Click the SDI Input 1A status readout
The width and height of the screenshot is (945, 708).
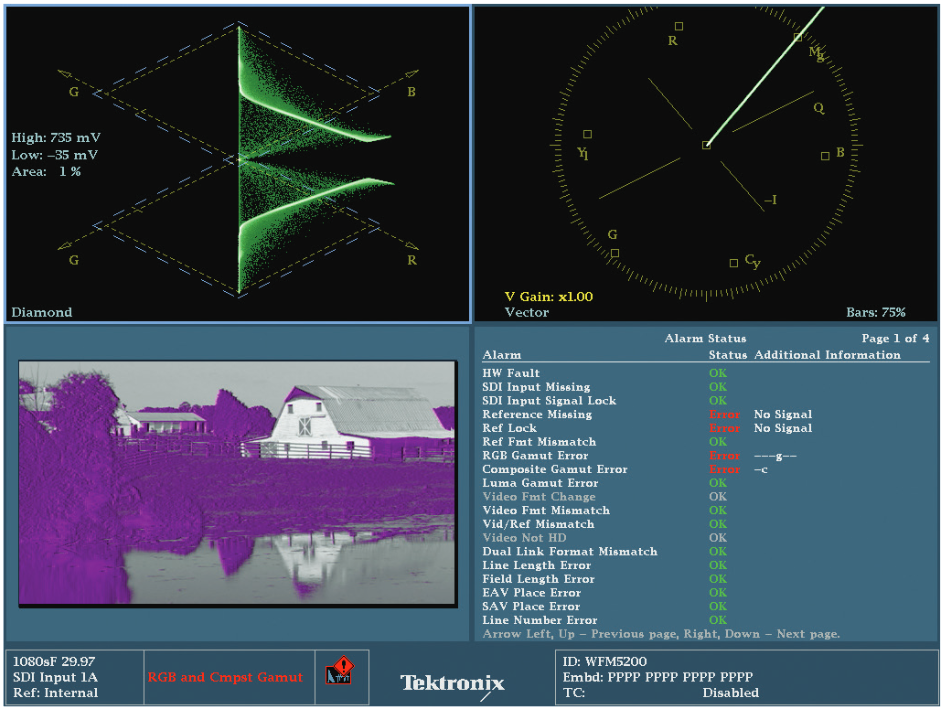click(55, 677)
